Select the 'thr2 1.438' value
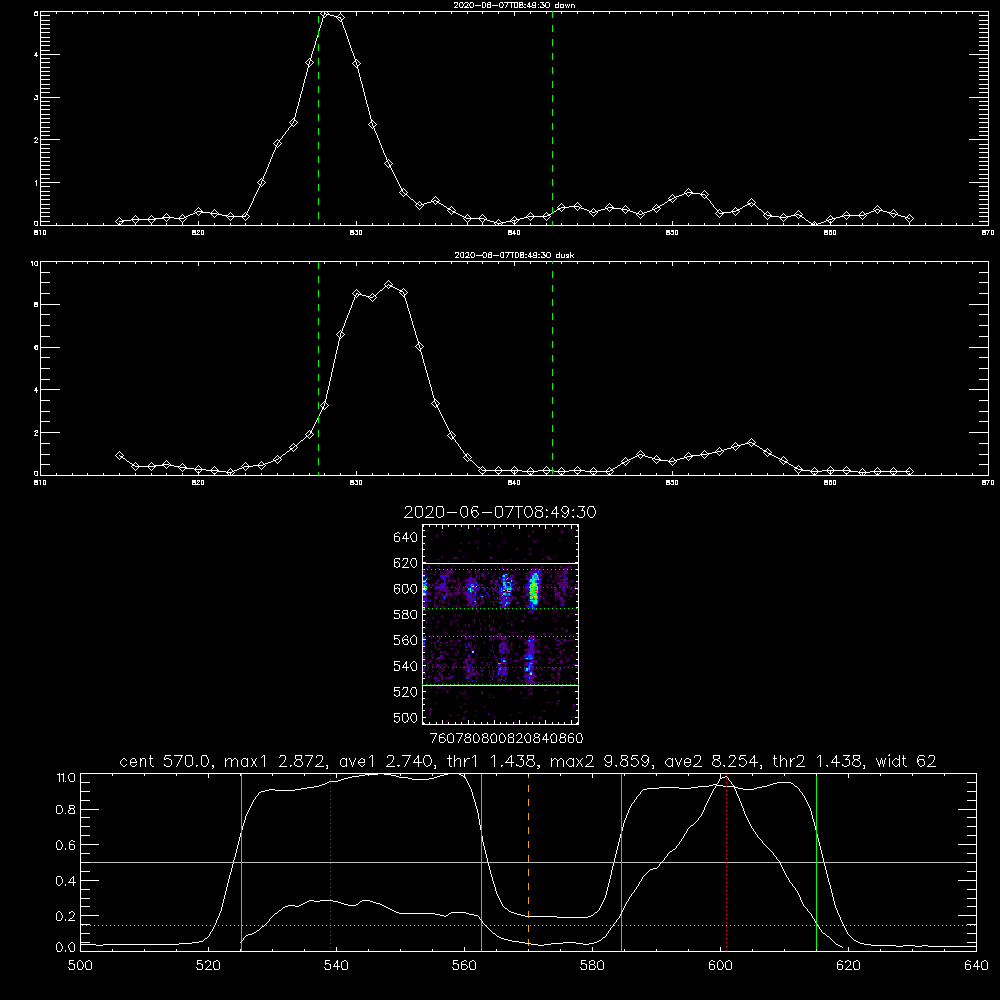 [x=818, y=761]
